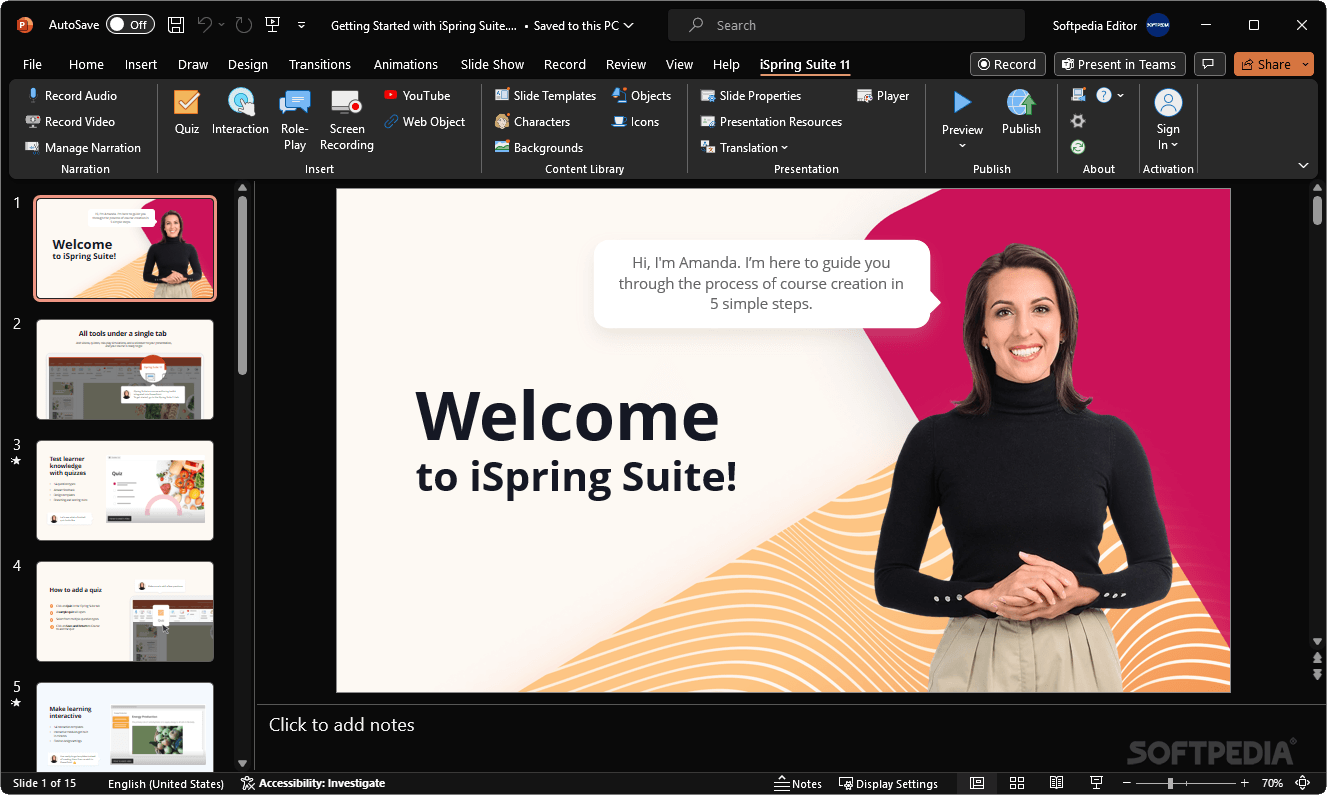Viewport: 1327px width, 795px height.
Task: Click the gear options icon in About group
Action: click(x=1078, y=120)
